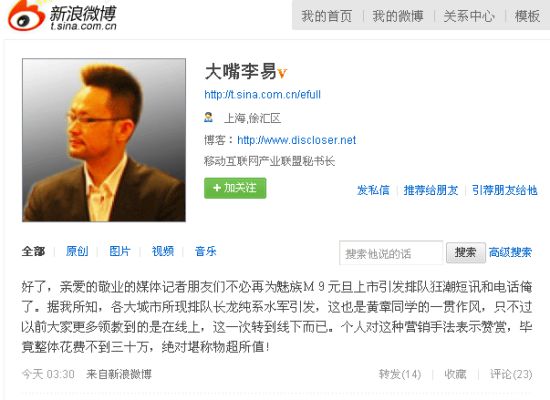Switch to the 视频 tab
Image resolution: width=550 pixels, height=400 pixels.
tap(163, 251)
